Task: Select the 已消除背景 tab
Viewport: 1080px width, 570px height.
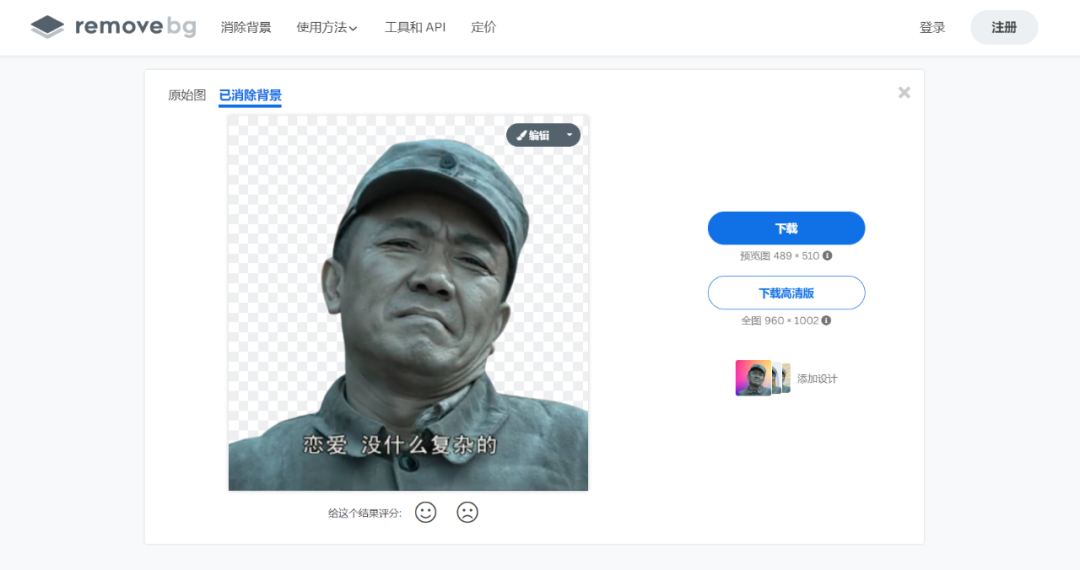Action: click(x=250, y=96)
